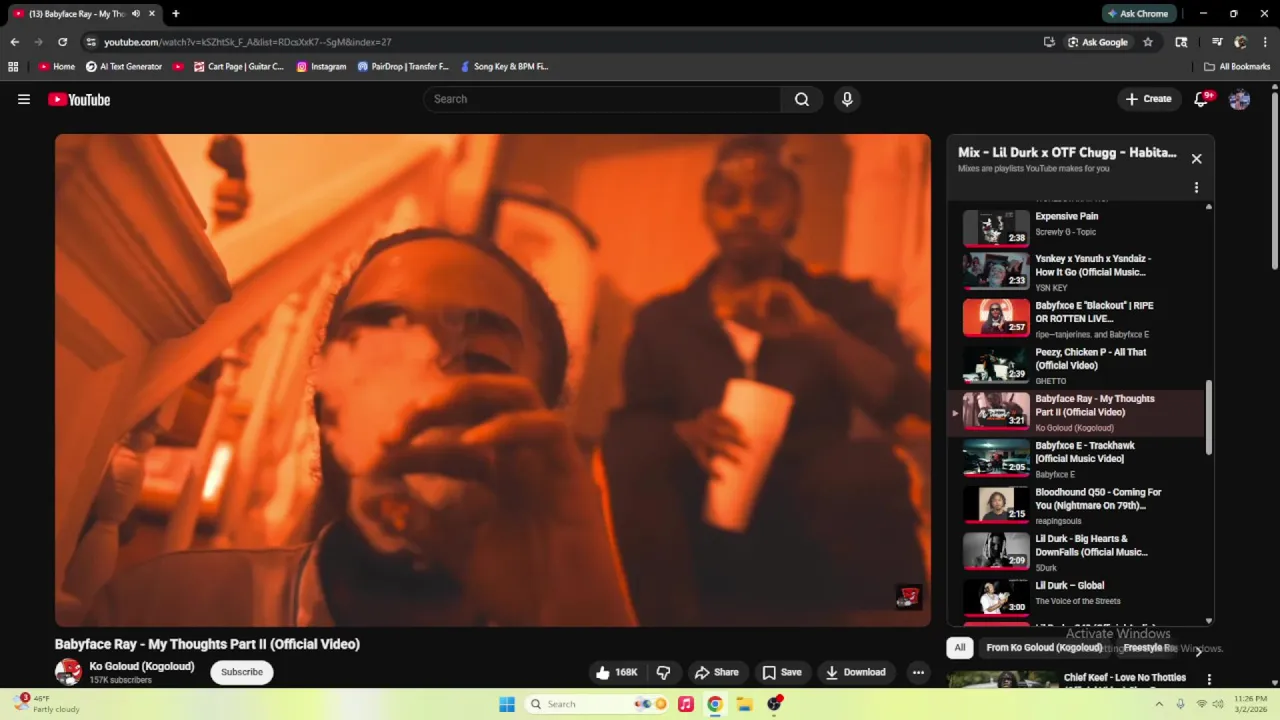
Task: Open Chrome profile avatar
Action: [x=1241, y=42]
